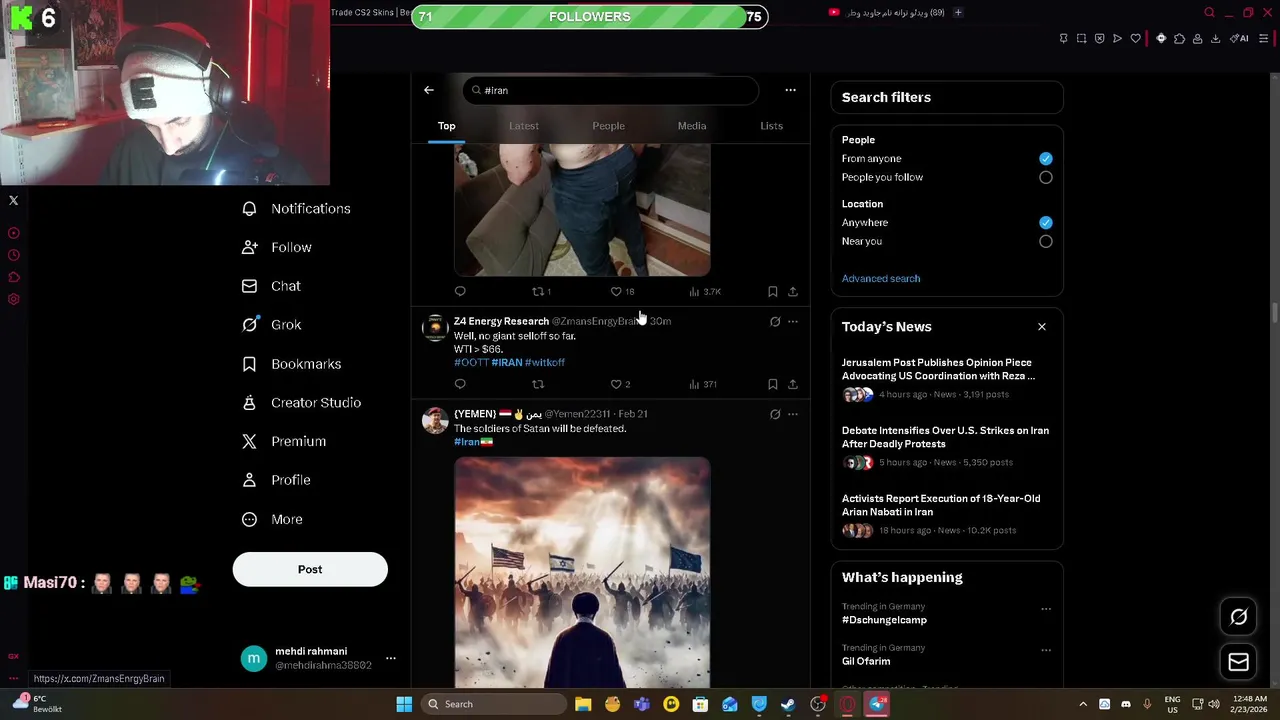Open the Z4 Energy Research post three-dot menu
The height and width of the screenshot is (720, 1280).
792,322
